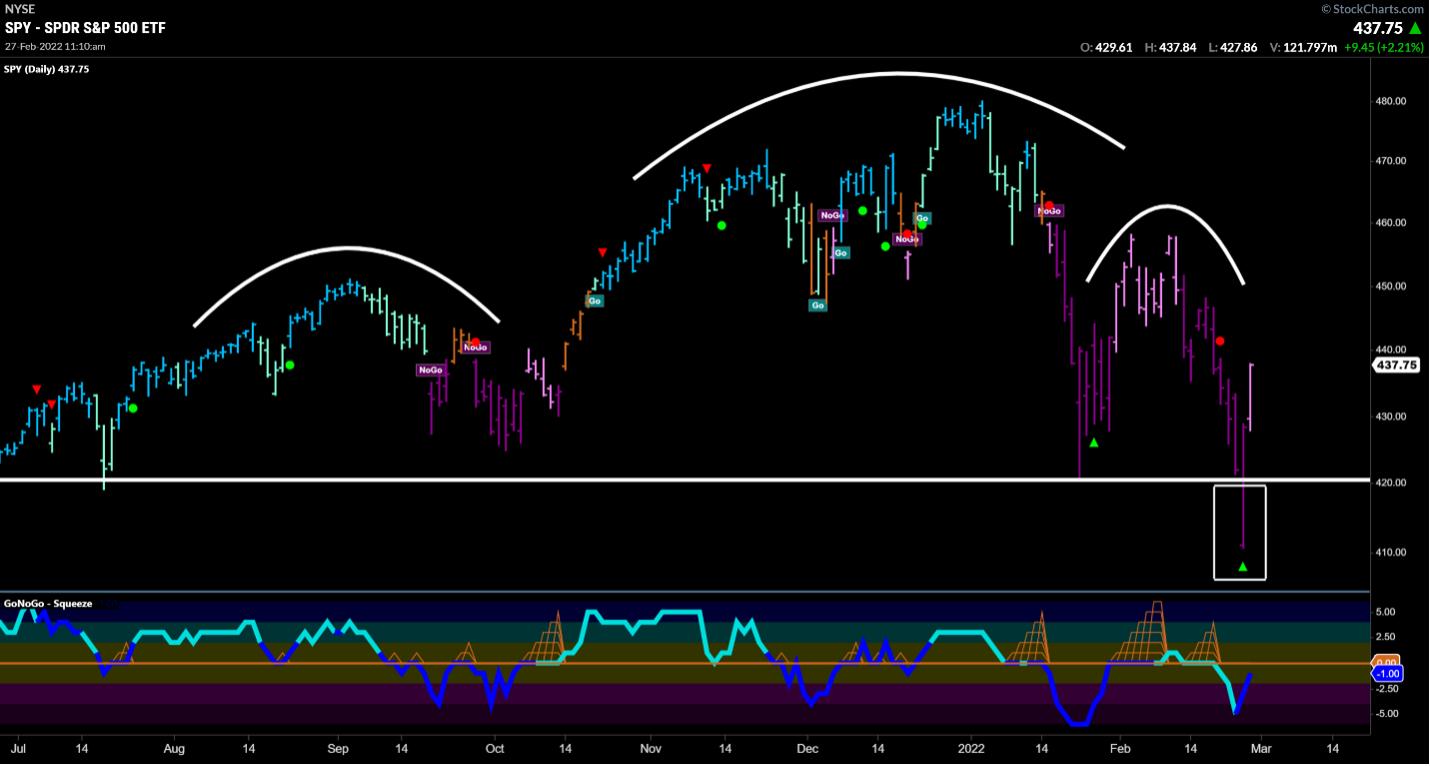The width and height of the screenshot is (1430, 766).
Task: Select the green circle below the August pullback
Action: pyautogui.click(x=290, y=365)
